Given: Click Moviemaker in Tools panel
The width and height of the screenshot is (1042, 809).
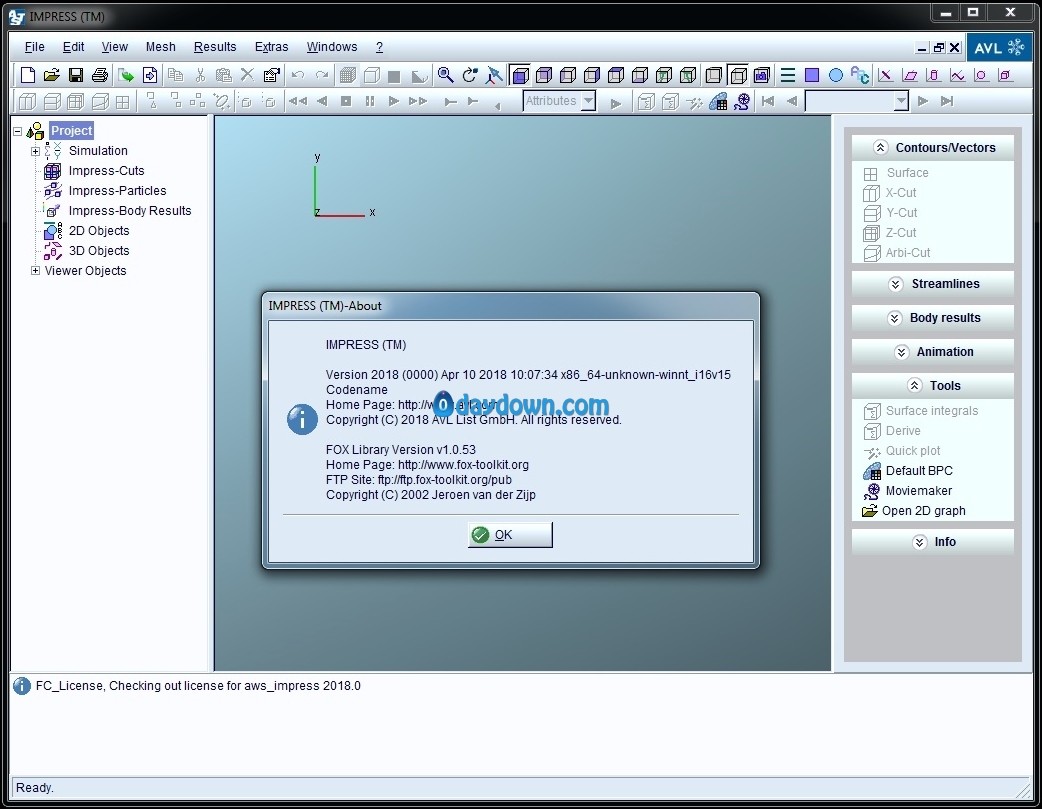Looking at the screenshot, I should click(x=908, y=491).
